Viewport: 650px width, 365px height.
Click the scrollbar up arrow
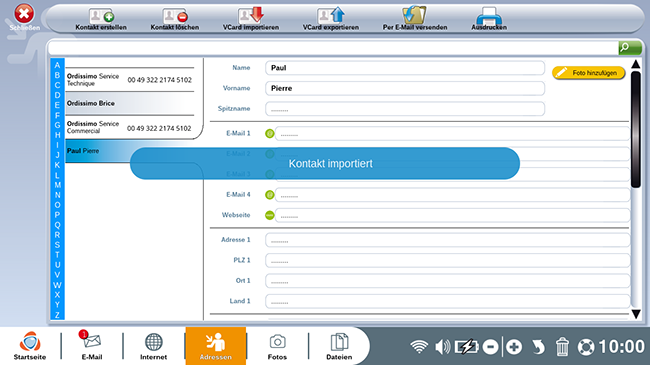tap(635, 64)
